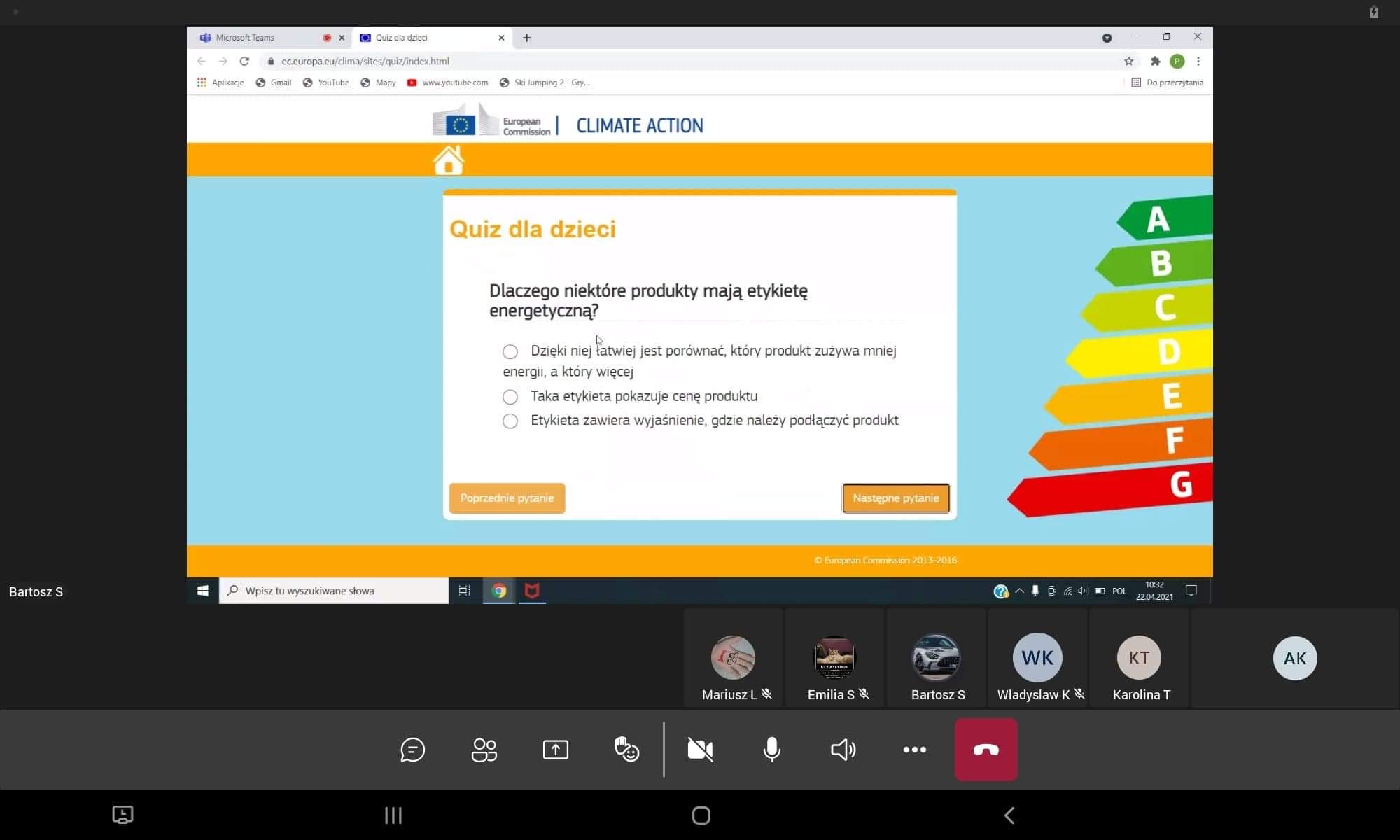This screenshot has height=840, width=1400.
Task: Hang up the call with red button
Action: click(986, 750)
